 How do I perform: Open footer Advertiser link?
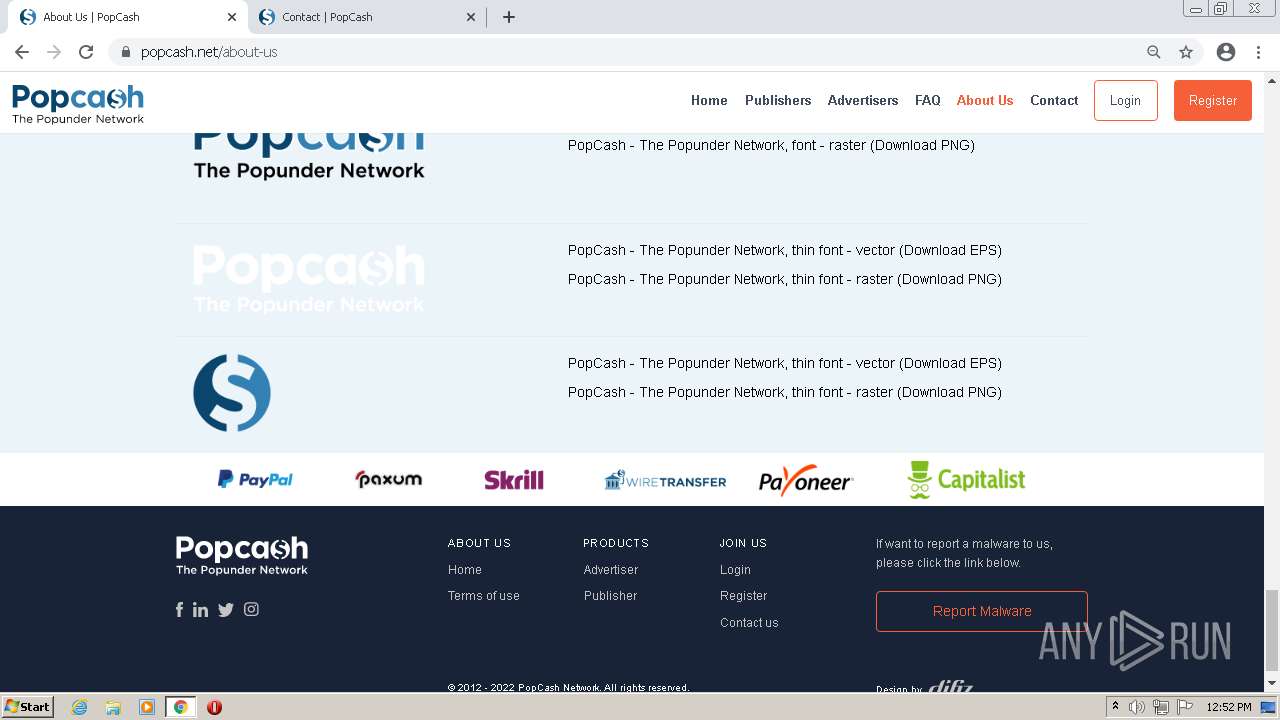tap(611, 570)
